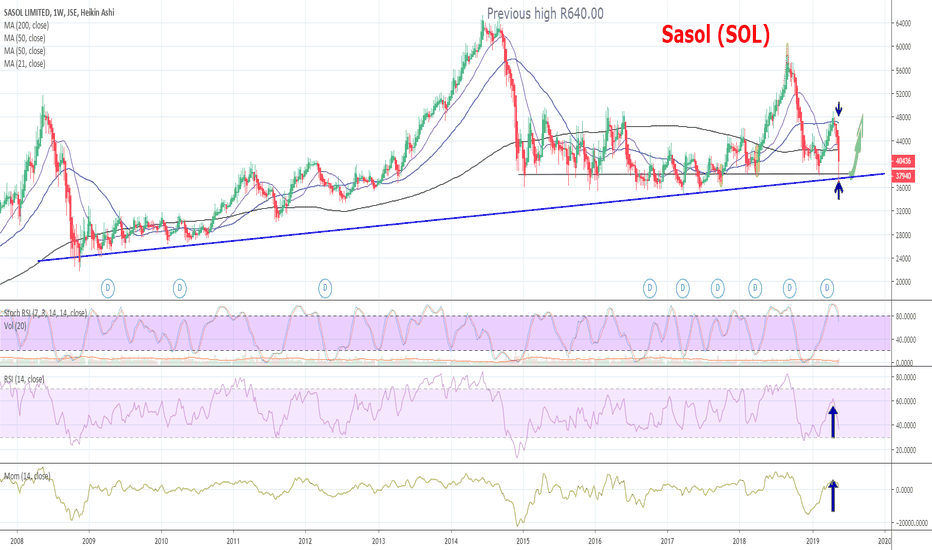Click the 64000 price axis label
Image resolution: width=932 pixels, height=550 pixels.
[x=903, y=23]
